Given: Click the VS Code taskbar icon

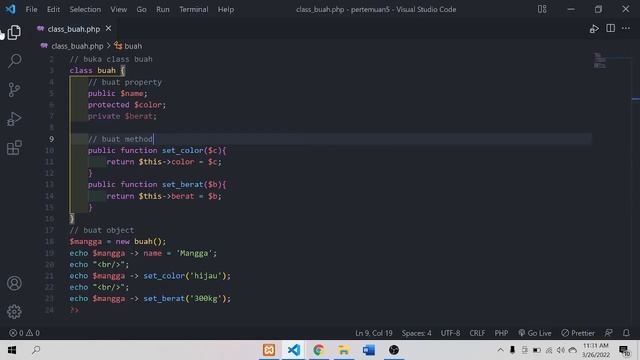Looking at the screenshot, I should [x=294, y=350].
